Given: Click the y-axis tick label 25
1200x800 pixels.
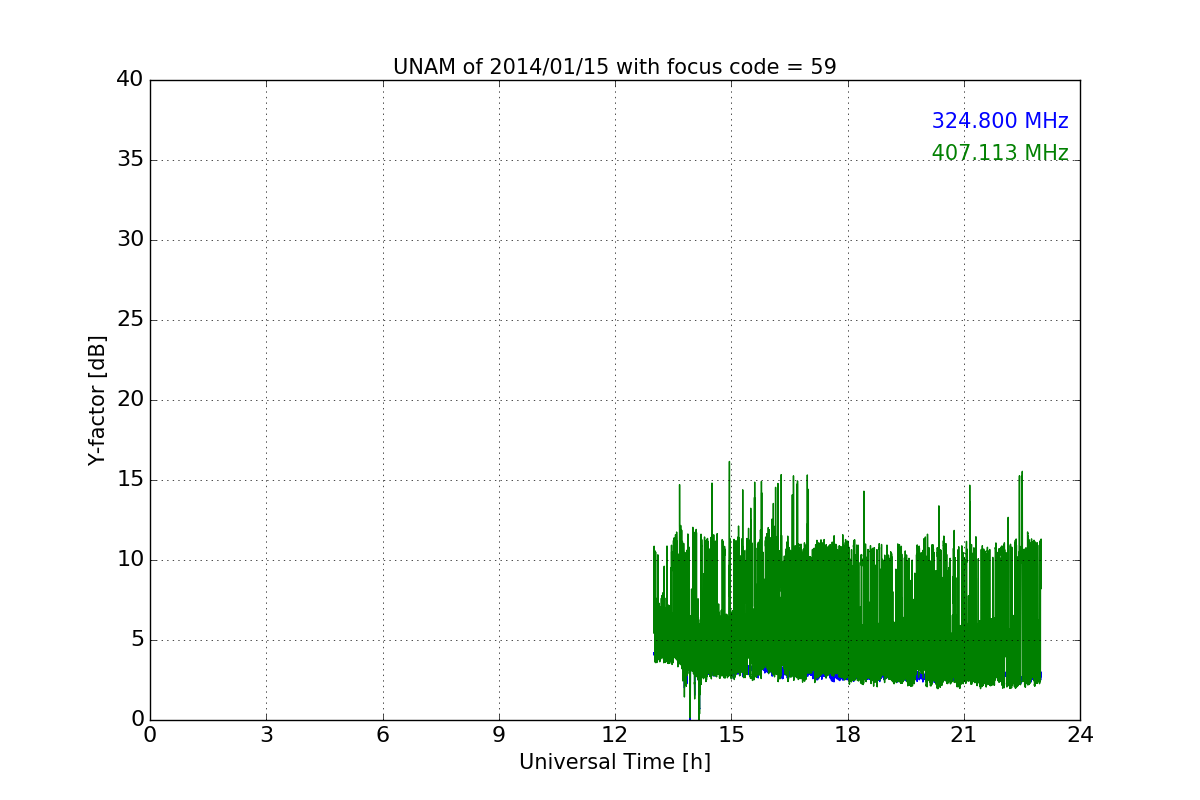Looking at the screenshot, I should coord(130,320).
